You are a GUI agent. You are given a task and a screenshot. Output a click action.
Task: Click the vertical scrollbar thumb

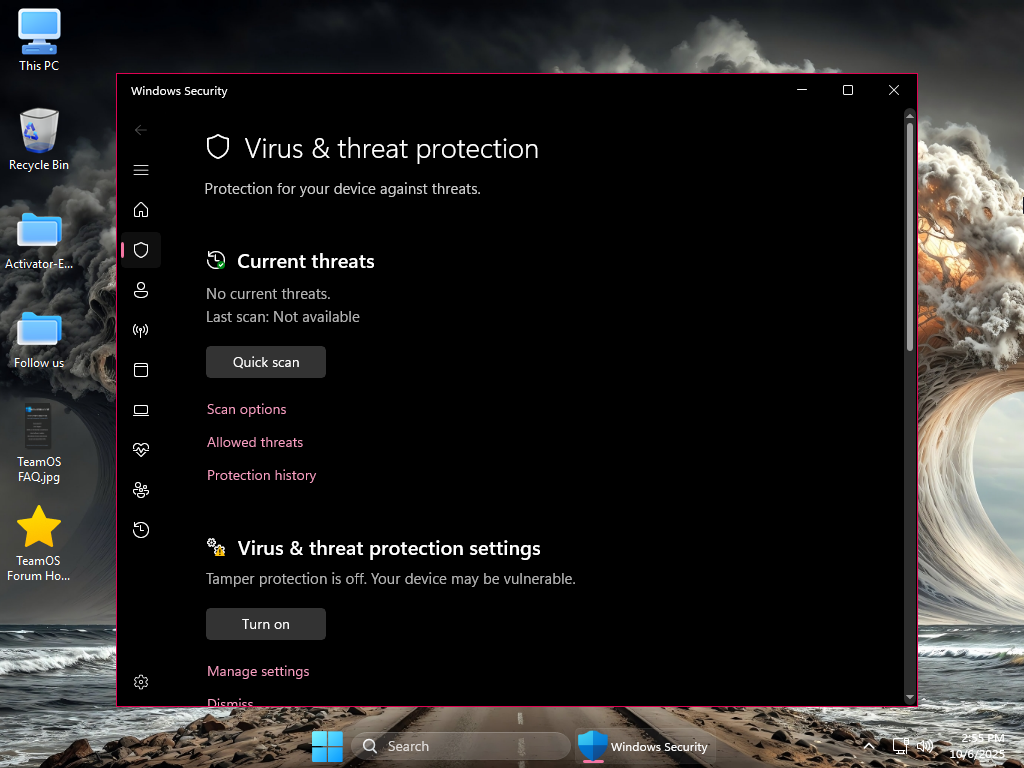[910, 236]
